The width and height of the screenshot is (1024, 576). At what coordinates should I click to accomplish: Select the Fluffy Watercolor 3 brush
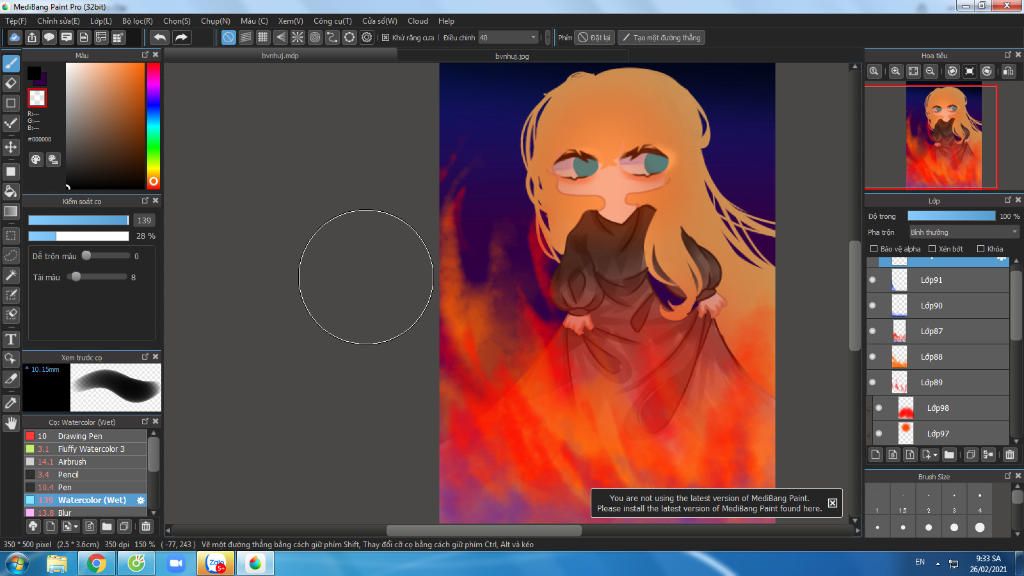click(x=85, y=449)
